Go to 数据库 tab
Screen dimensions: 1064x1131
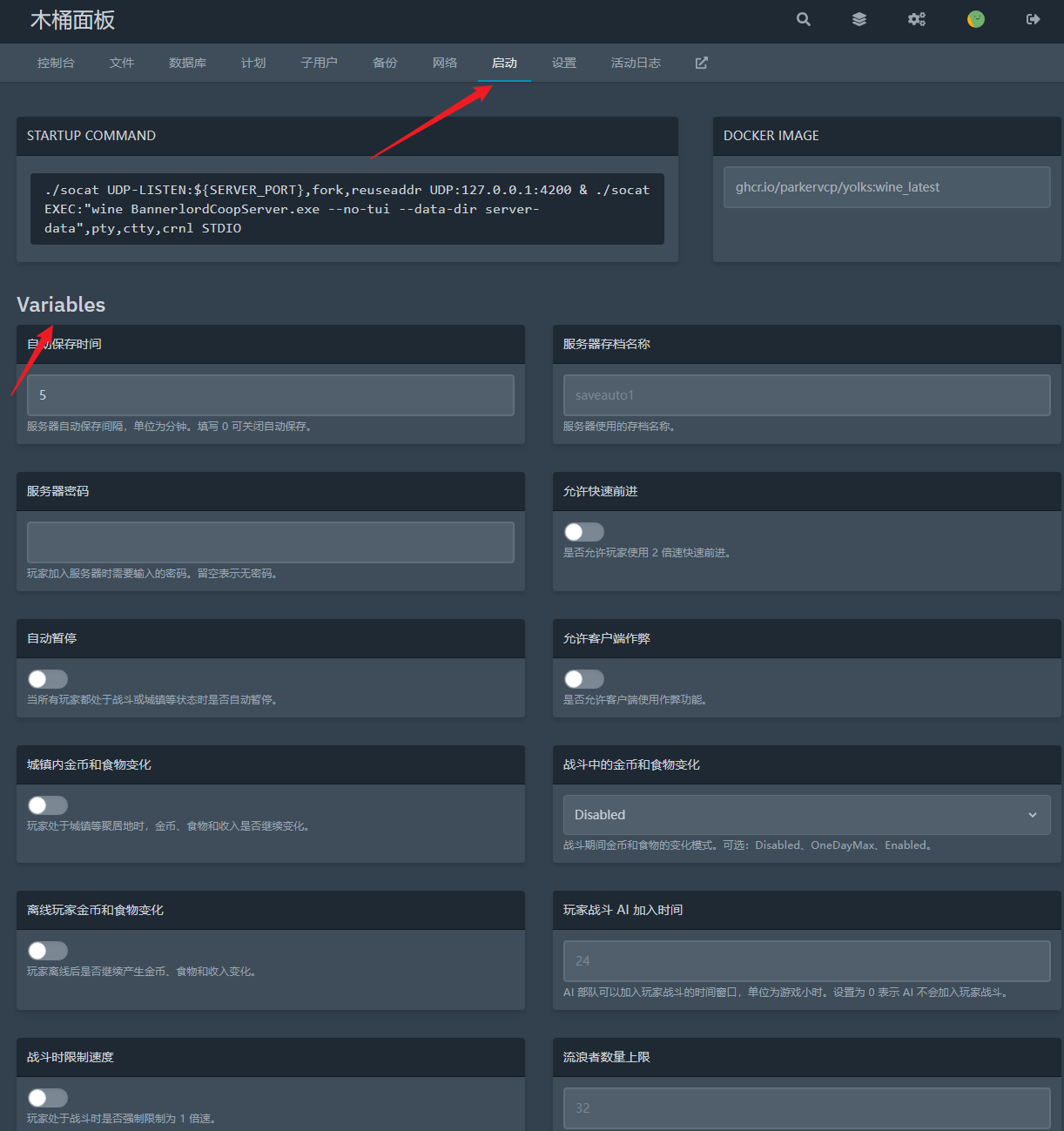[x=187, y=63]
